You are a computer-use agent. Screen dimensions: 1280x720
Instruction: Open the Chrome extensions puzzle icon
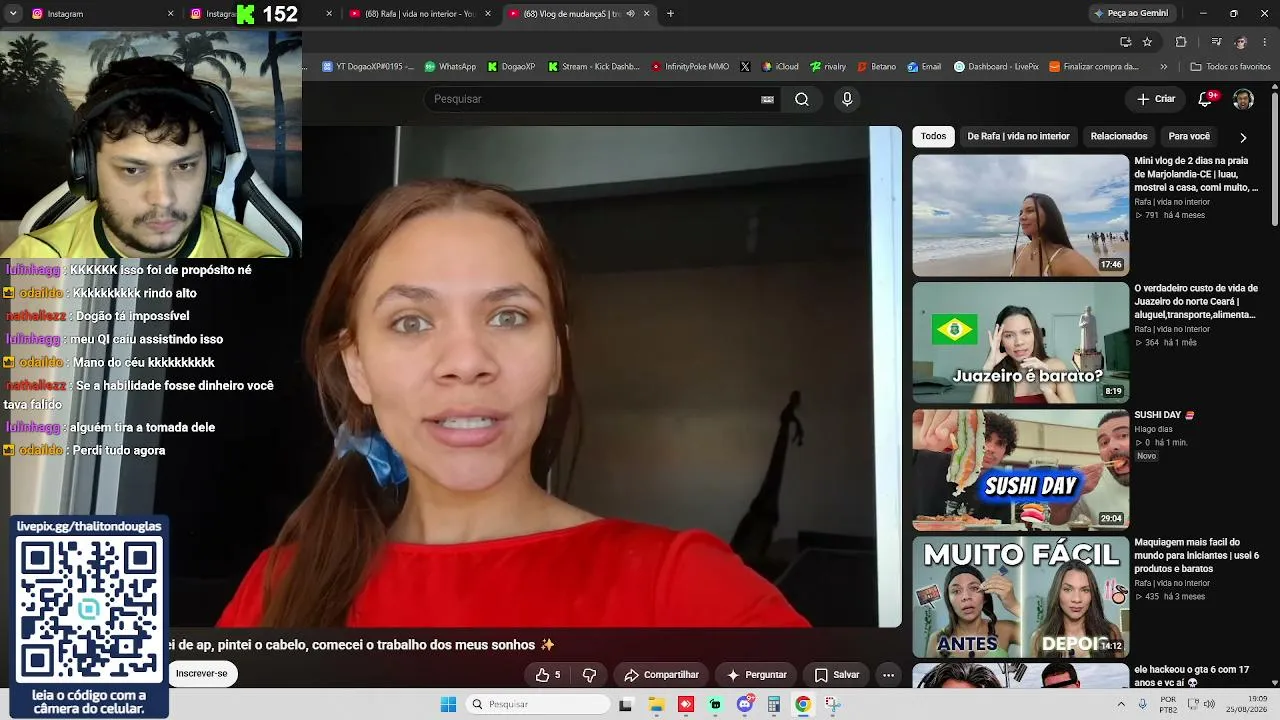(x=1181, y=41)
